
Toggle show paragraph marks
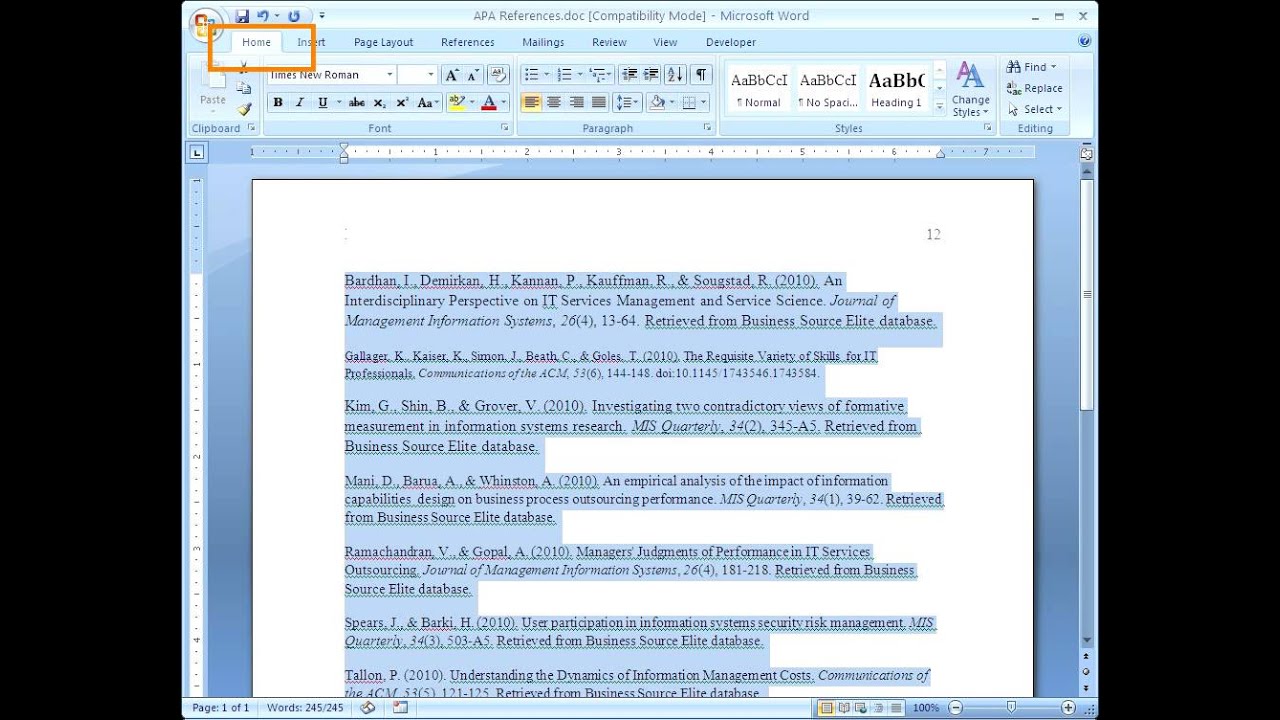pos(701,75)
